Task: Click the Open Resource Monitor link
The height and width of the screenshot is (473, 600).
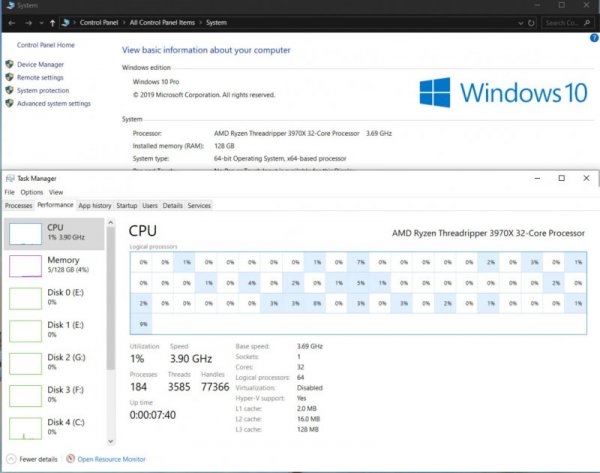Action: click(x=111, y=459)
